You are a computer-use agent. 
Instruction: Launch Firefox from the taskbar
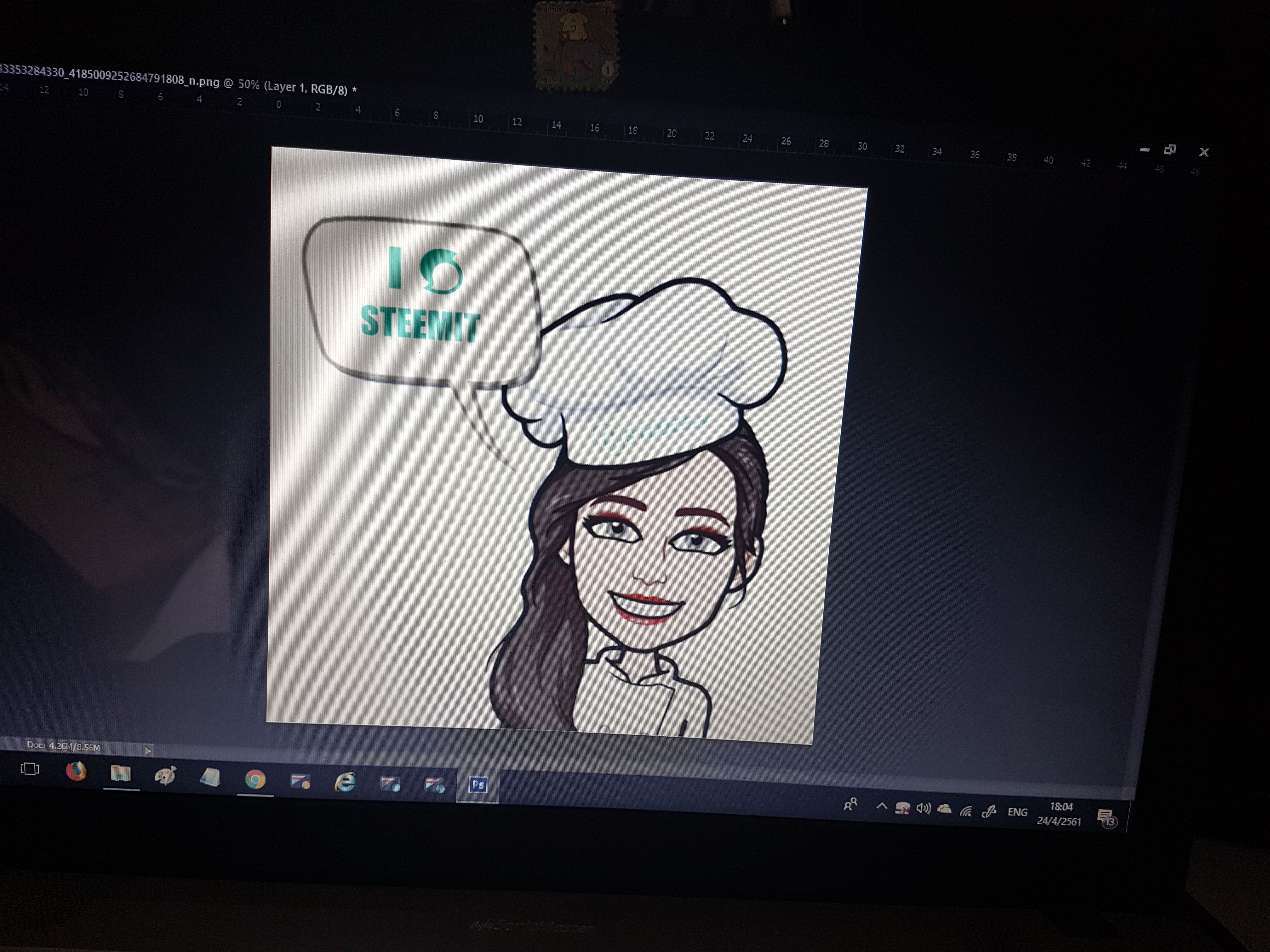click(76, 771)
